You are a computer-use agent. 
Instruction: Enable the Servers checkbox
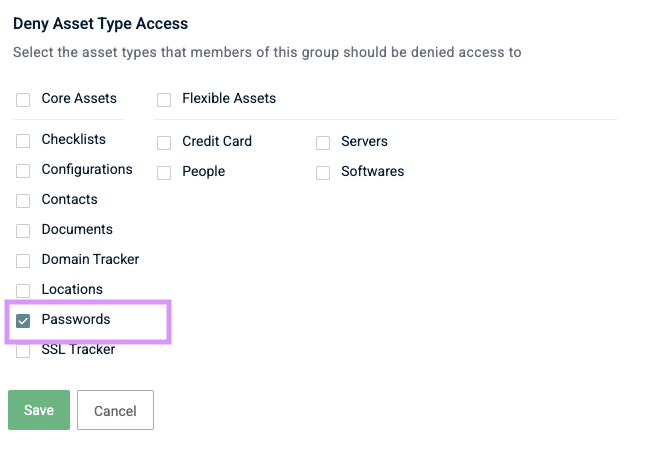[x=323, y=143]
